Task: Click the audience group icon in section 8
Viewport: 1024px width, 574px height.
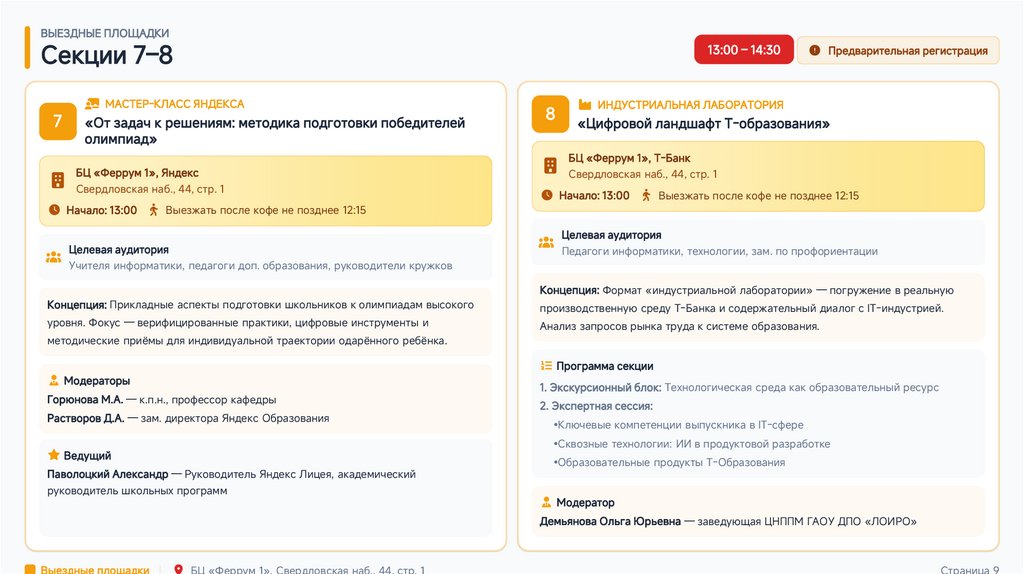Action: click(546, 242)
